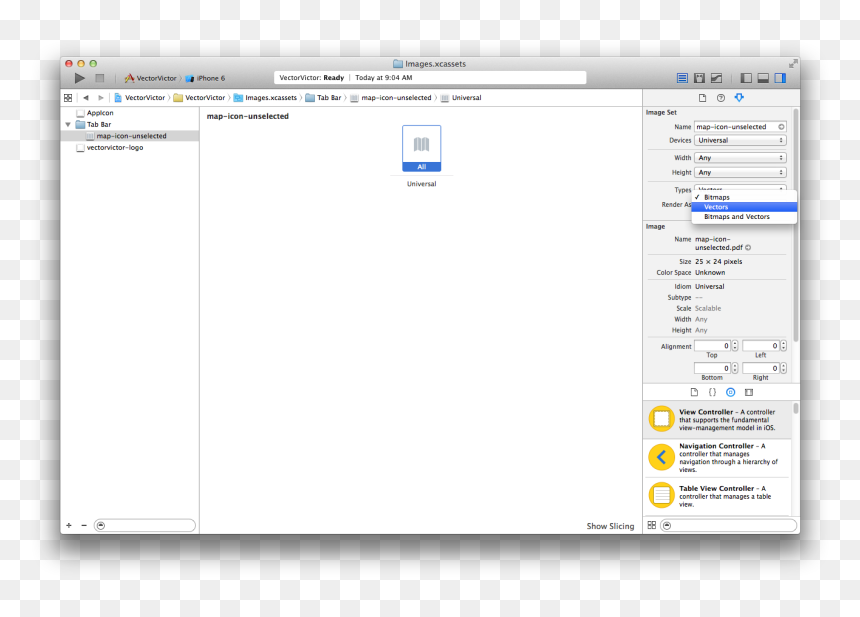860x617 pixels.
Task: Show the Attributes inspector
Action: coord(739,98)
